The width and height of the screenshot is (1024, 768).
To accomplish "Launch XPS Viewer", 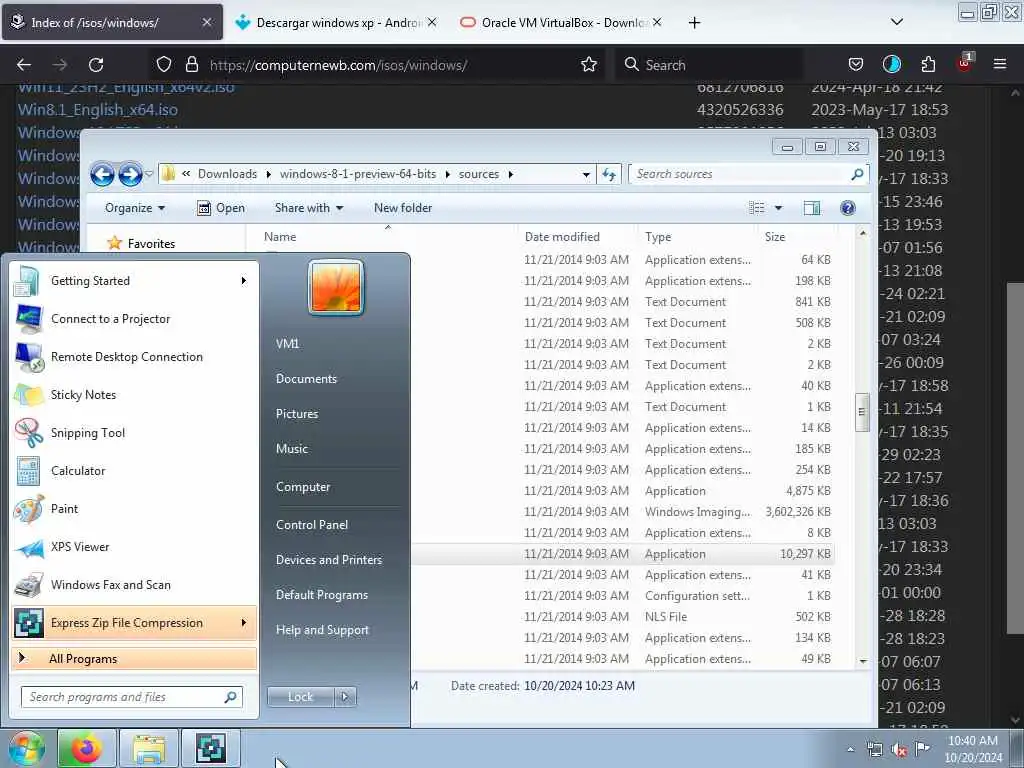I will point(134,547).
